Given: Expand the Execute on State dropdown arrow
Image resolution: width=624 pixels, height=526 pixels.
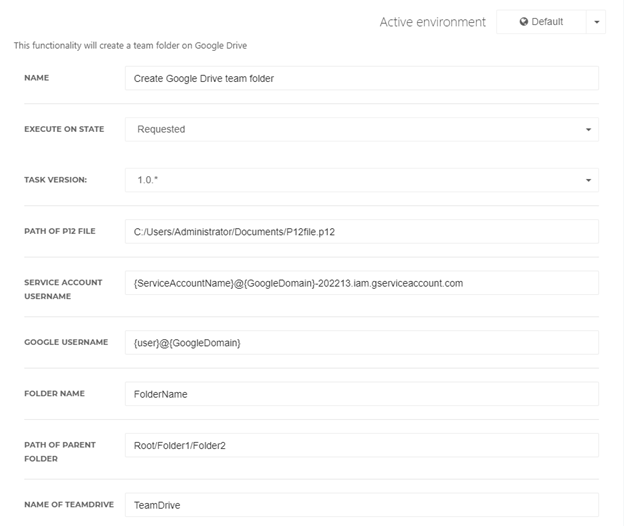Looking at the screenshot, I should pyautogui.click(x=588, y=129).
